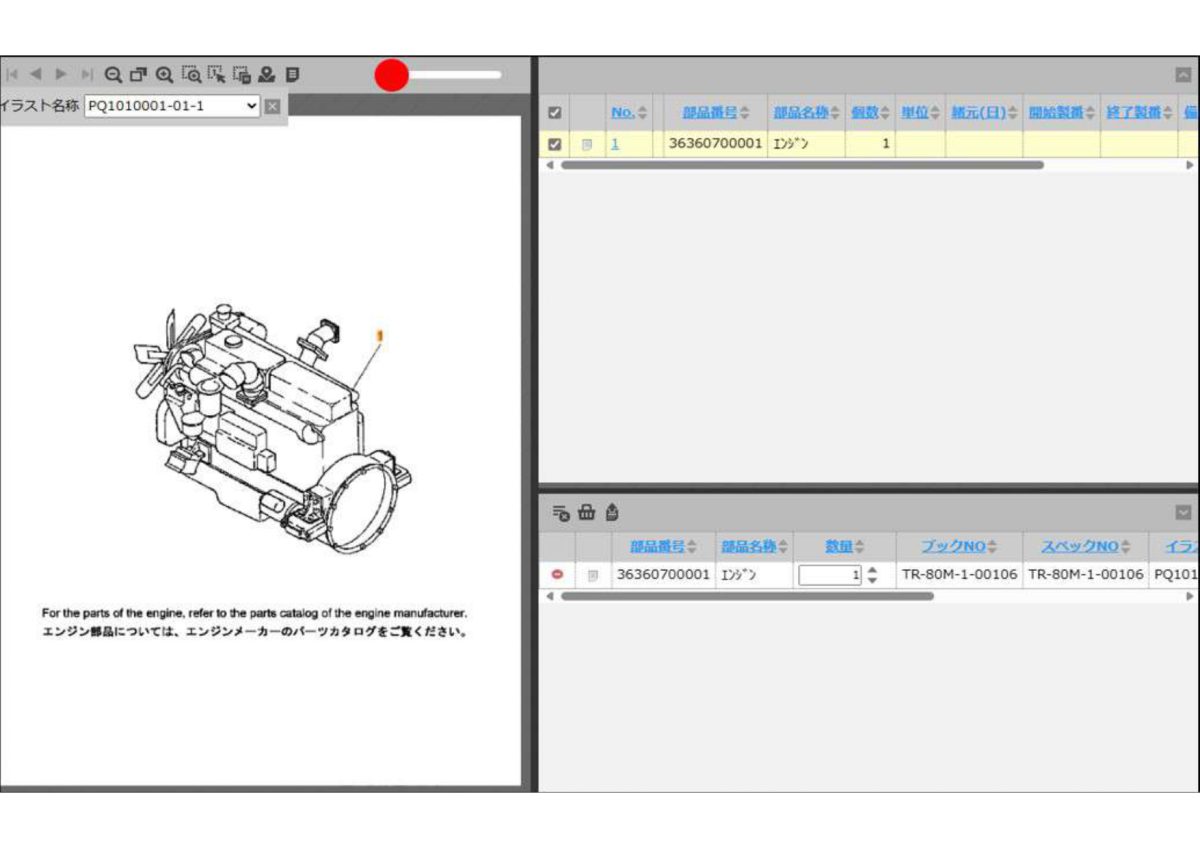The height and width of the screenshot is (848, 1200).
Task: Click the export icon in cart toolbar
Action: point(612,513)
